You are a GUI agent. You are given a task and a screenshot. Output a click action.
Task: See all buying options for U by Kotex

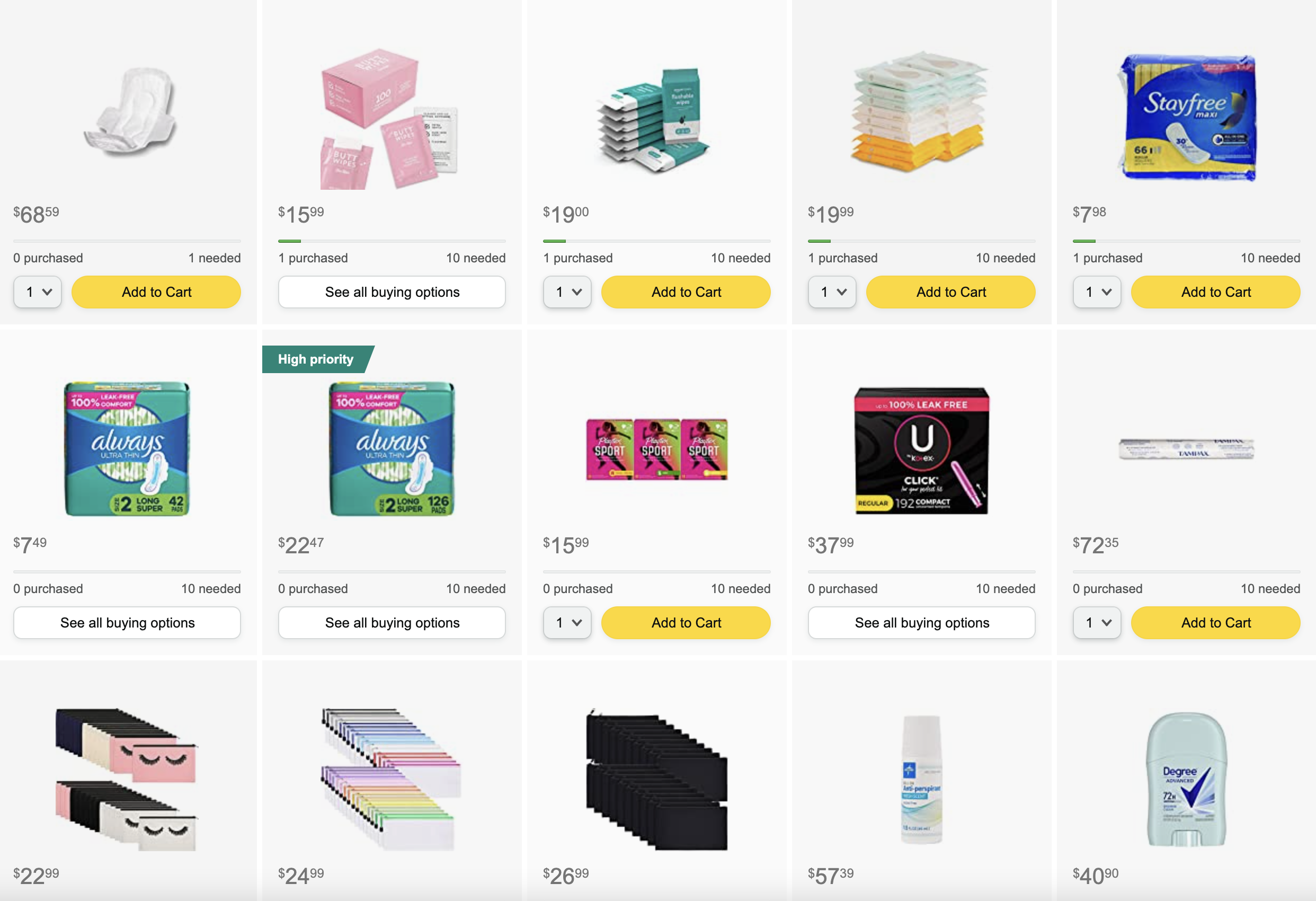(x=921, y=623)
